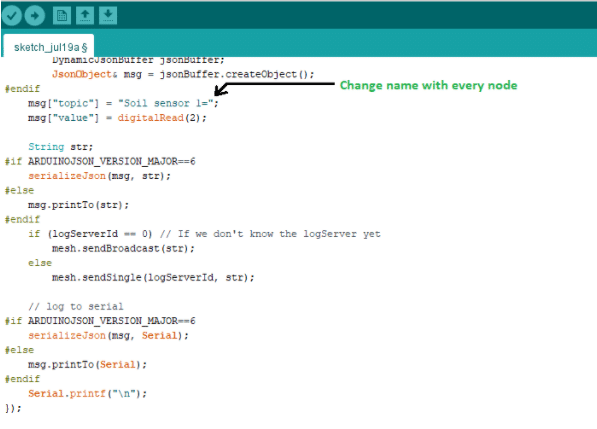This screenshot has width=597, height=429.
Task: Click the msg.printTo(Serial) line
Action: click(88, 365)
